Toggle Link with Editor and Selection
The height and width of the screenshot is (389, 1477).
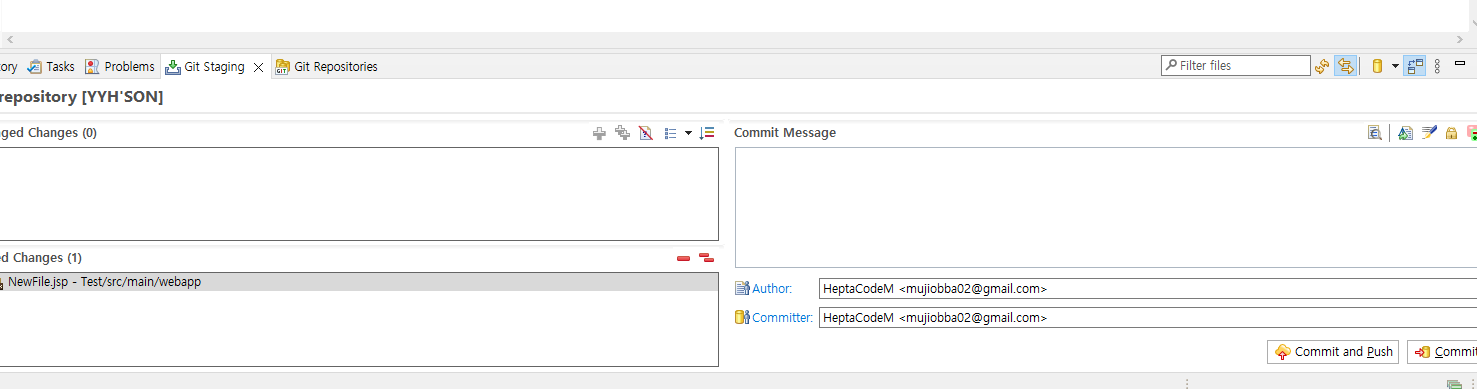pos(1346,66)
